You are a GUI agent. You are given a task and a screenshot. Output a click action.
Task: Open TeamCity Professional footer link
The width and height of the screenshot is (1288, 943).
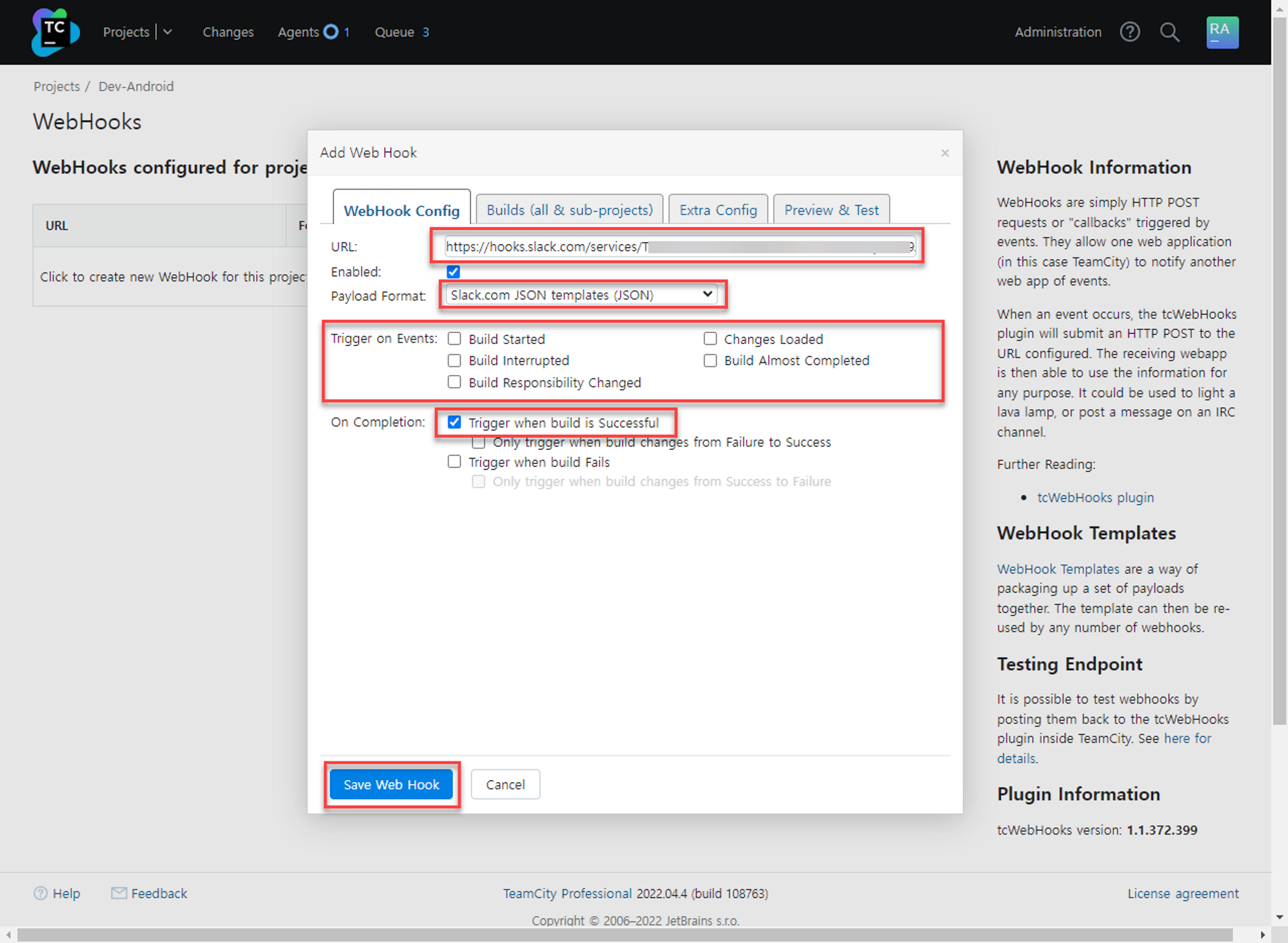(568, 893)
